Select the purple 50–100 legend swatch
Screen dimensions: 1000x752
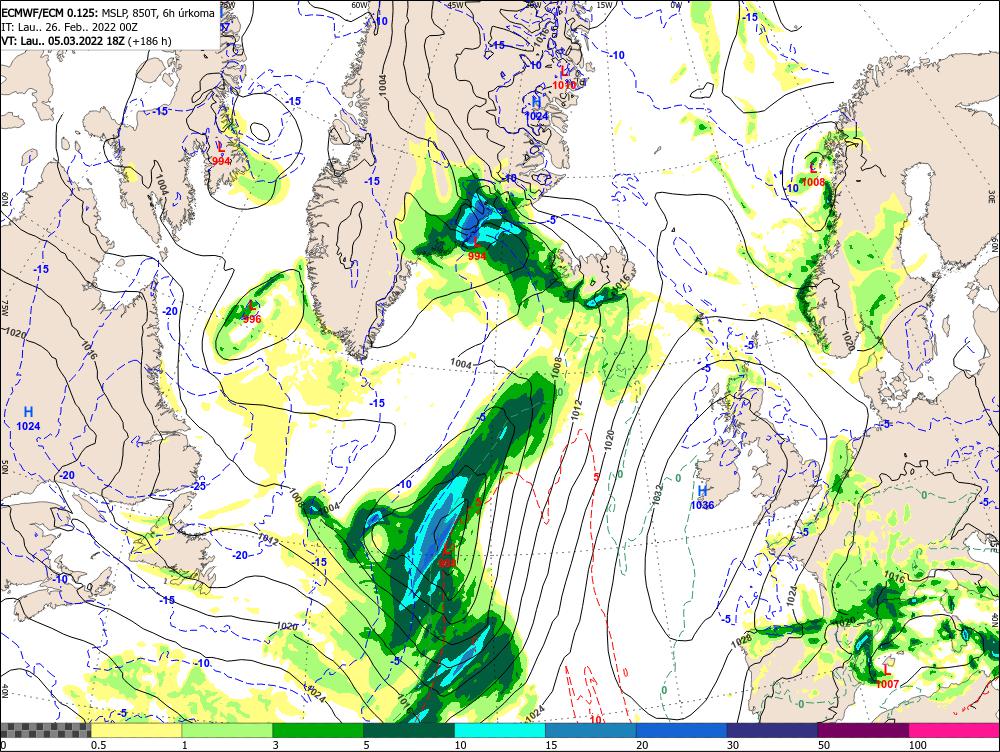[864, 730]
